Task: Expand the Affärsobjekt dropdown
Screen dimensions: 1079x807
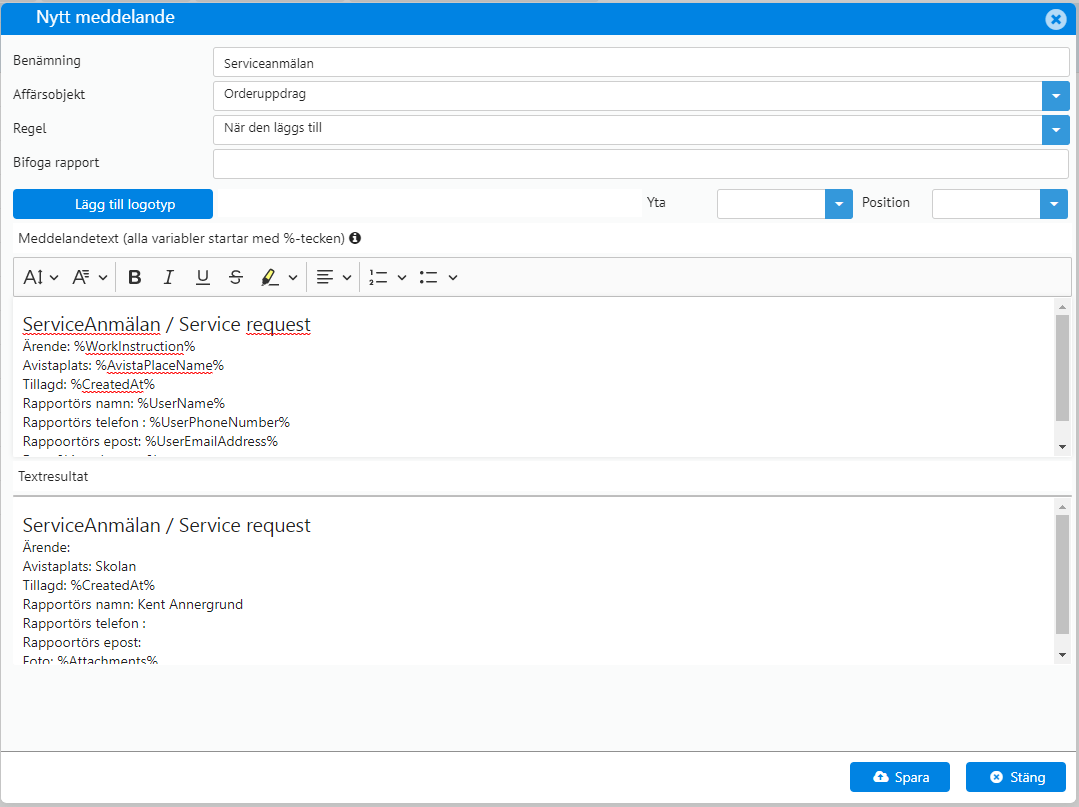Action: tap(1056, 96)
